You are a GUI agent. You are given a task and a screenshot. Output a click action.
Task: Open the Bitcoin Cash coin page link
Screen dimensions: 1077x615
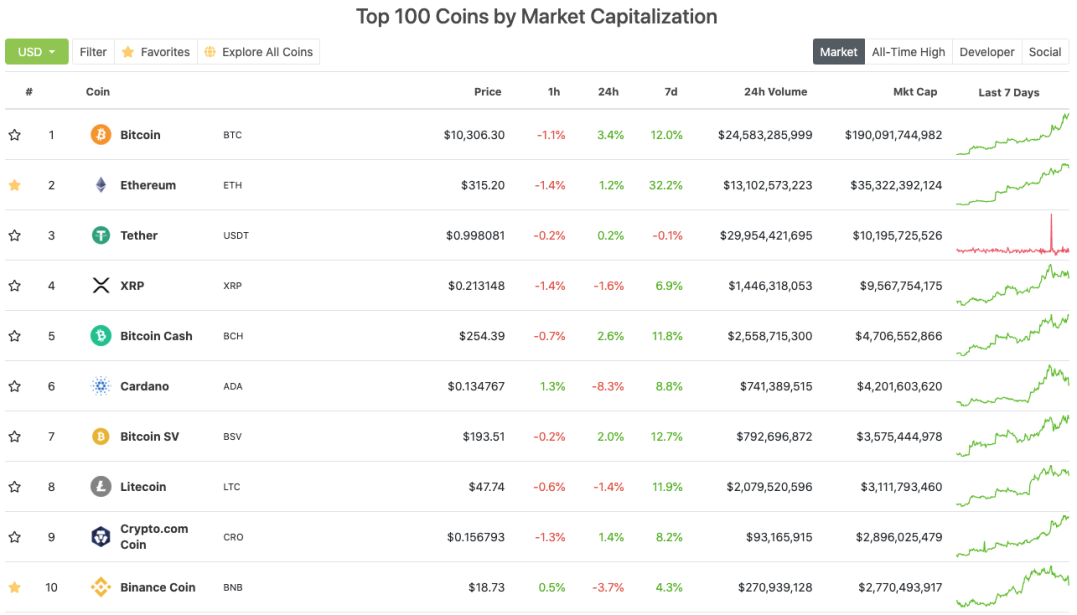click(x=156, y=336)
